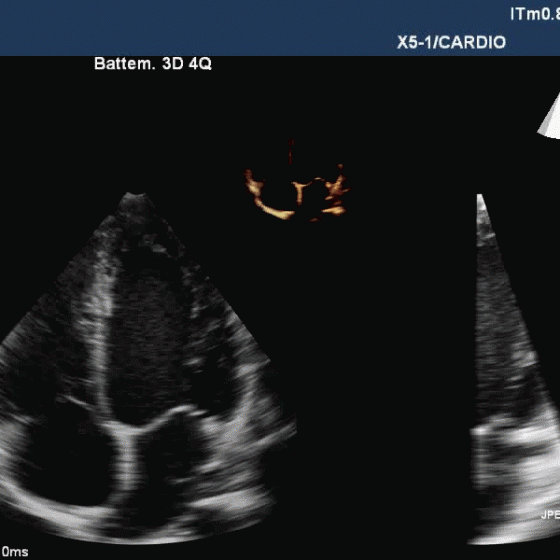Click the JPE text on right sector
This screenshot has width=560, height=560.
coord(550,515)
